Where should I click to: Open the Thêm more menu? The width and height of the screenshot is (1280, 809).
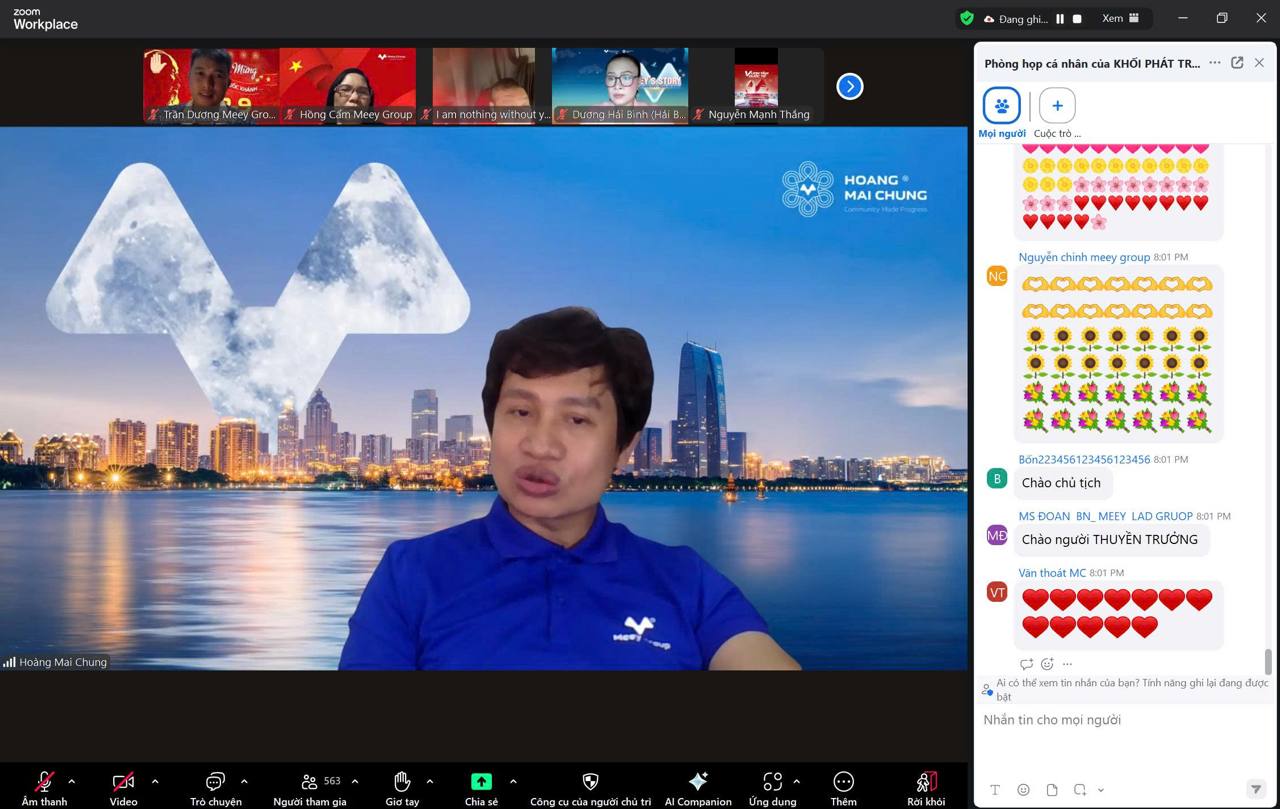[843, 787]
